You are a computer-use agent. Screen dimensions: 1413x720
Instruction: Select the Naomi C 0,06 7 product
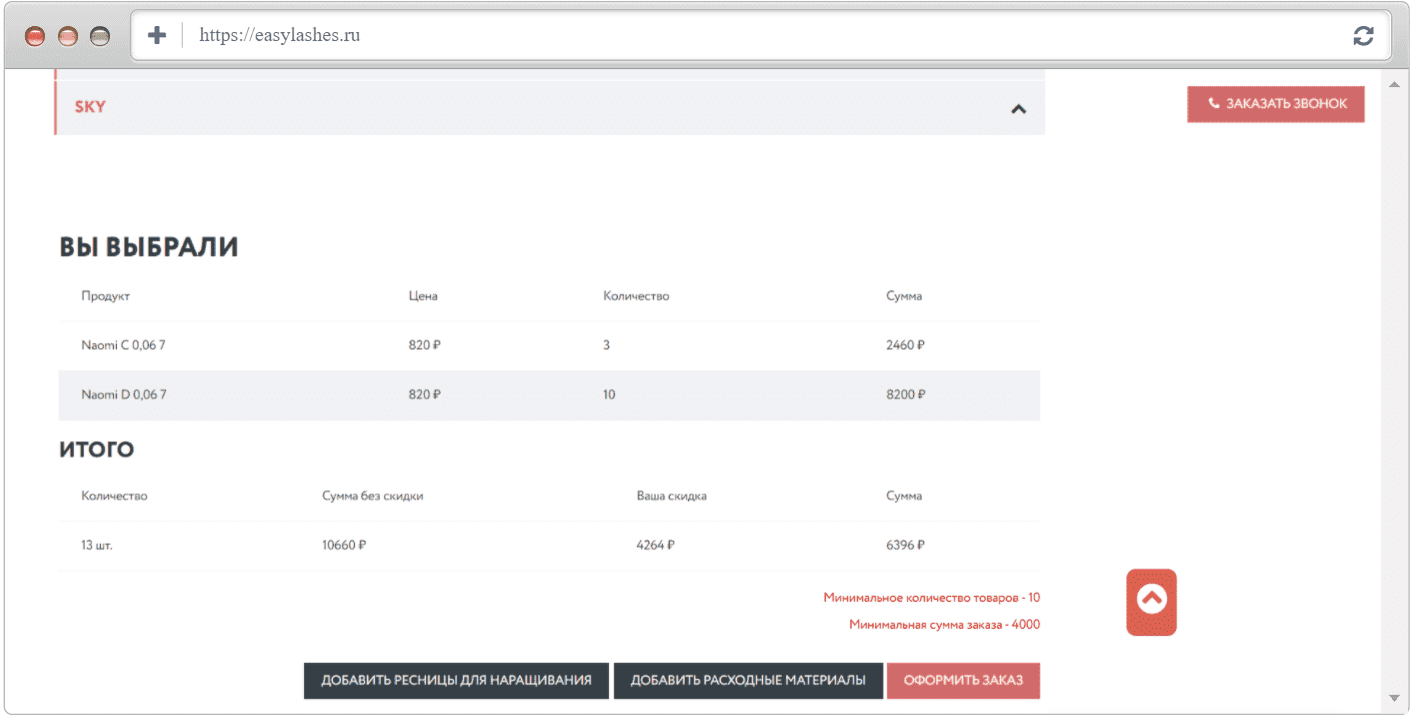pos(123,345)
